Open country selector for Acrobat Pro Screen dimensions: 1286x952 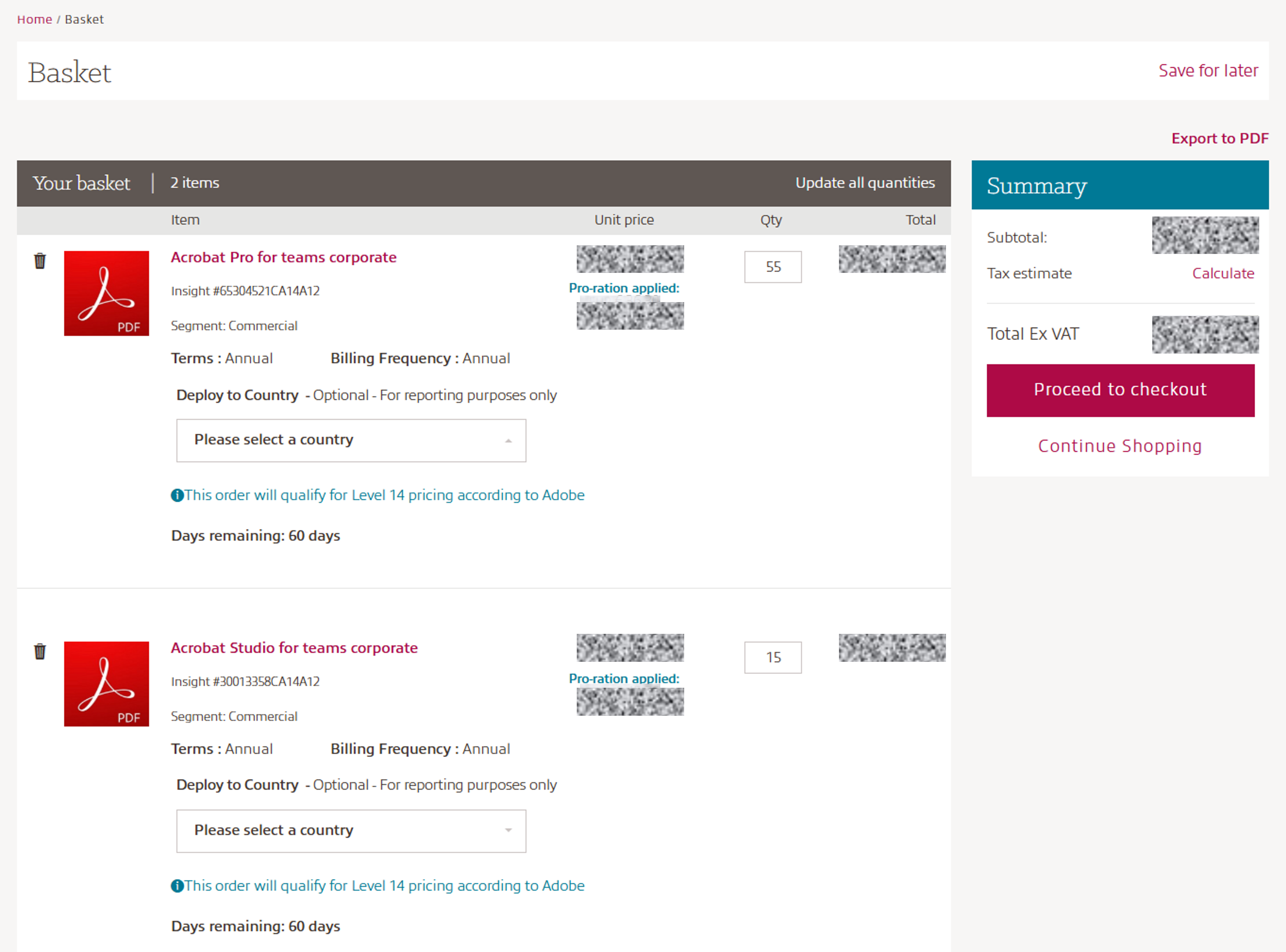351,440
